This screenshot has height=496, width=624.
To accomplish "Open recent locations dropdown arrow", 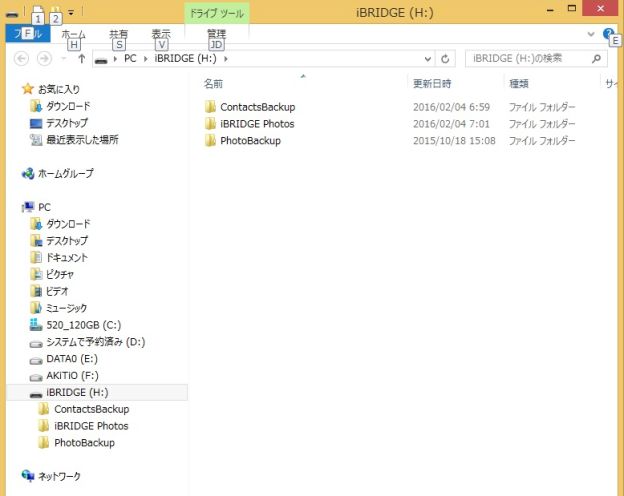I will click(64, 59).
